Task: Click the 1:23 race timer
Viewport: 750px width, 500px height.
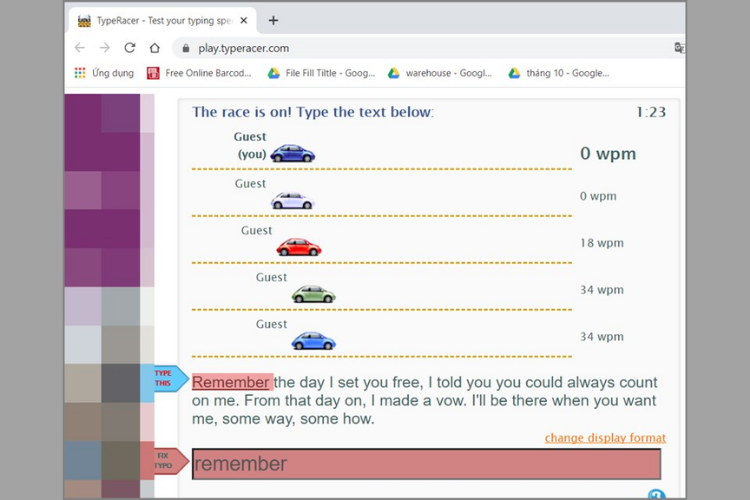Action: tap(651, 112)
